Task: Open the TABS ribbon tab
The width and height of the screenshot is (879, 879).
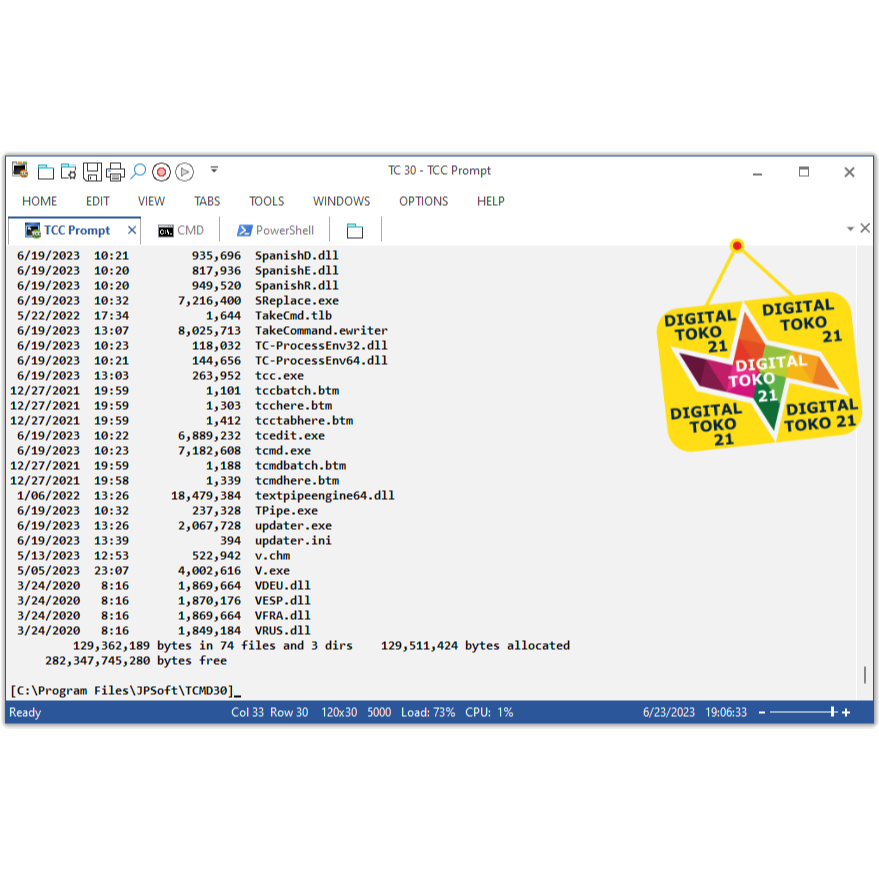Action: (x=207, y=201)
